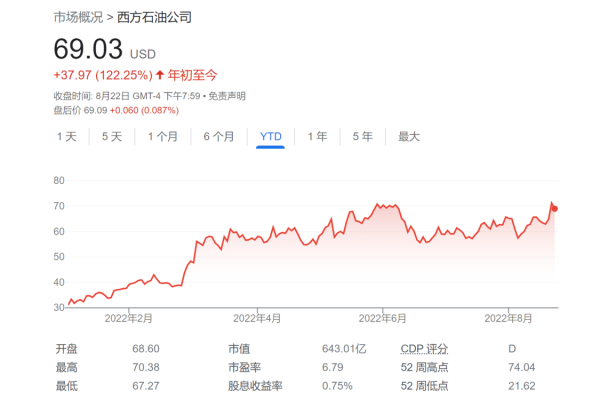
Task: Click the 市盈率 value 6.79
Action: pos(333,367)
